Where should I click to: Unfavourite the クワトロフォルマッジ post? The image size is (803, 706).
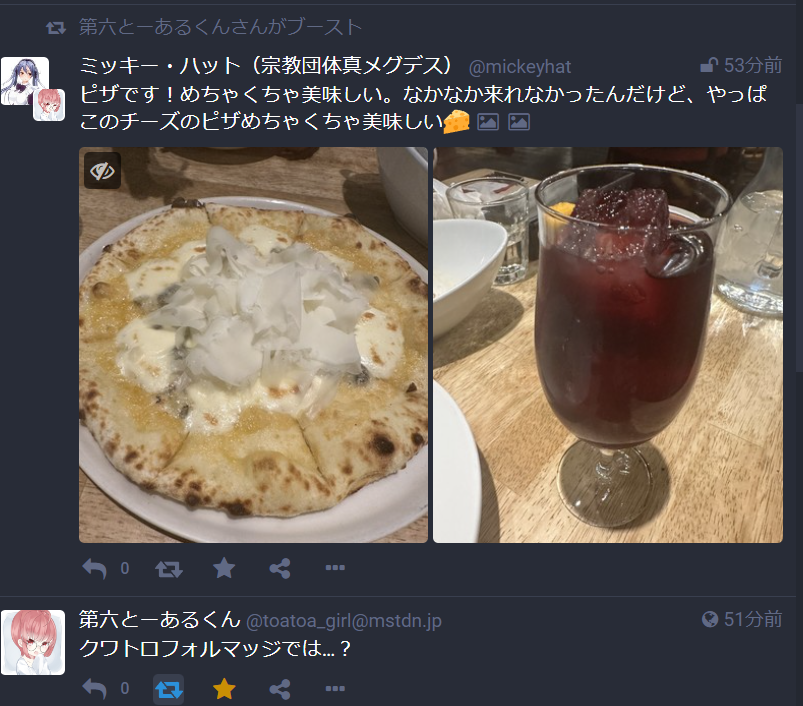pyautogui.click(x=224, y=689)
